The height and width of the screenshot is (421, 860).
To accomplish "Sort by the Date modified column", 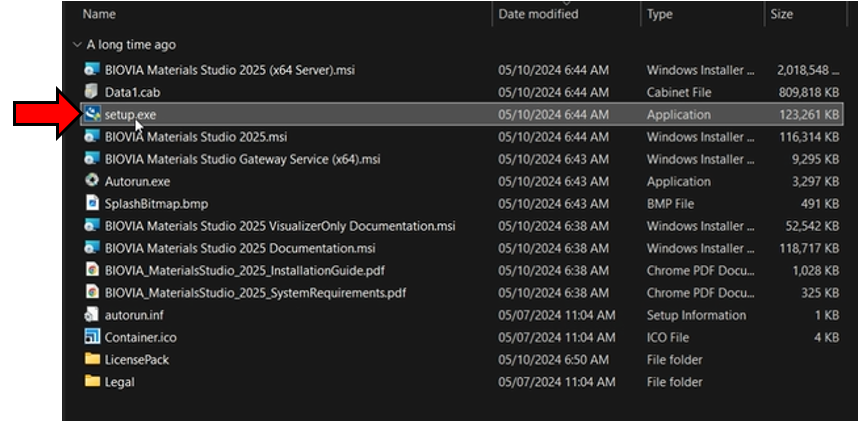I will [x=538, y=14].
